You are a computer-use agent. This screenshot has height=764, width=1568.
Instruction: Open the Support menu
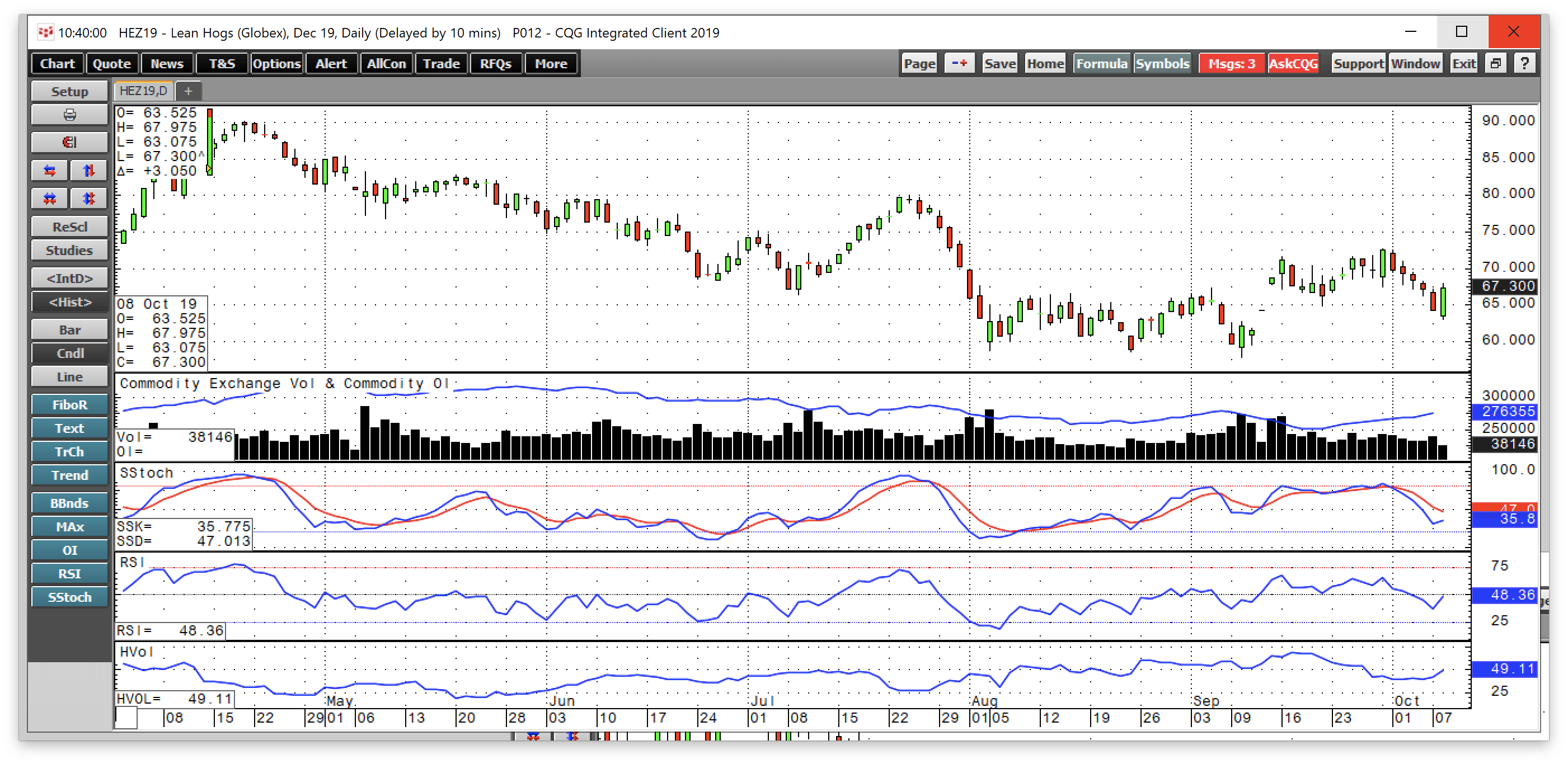point(1358,63)
